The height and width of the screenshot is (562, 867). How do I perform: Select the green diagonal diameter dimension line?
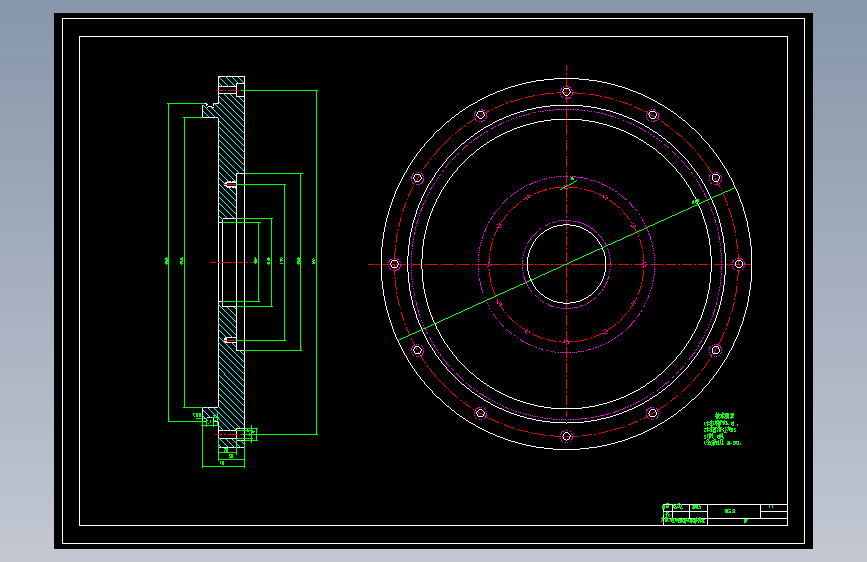(566, 264)
